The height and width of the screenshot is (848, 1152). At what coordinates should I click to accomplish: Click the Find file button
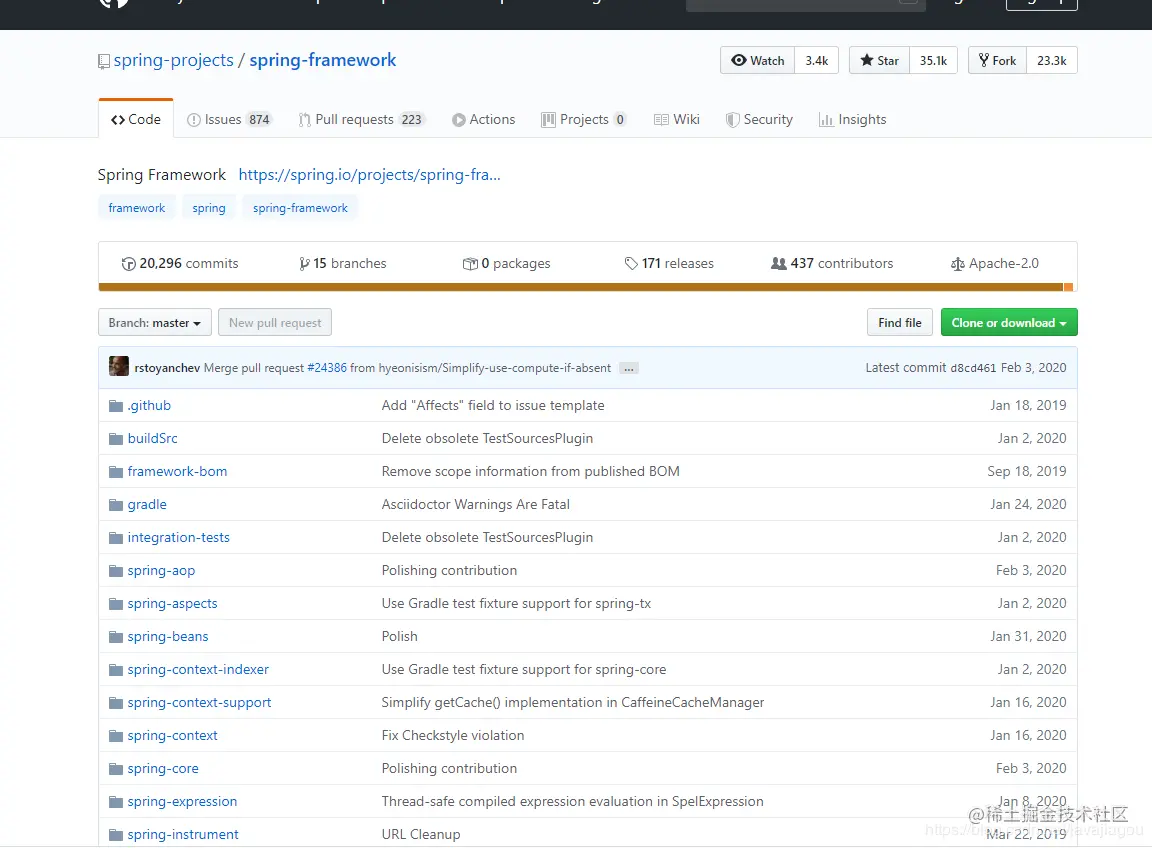tap(900, 323)
